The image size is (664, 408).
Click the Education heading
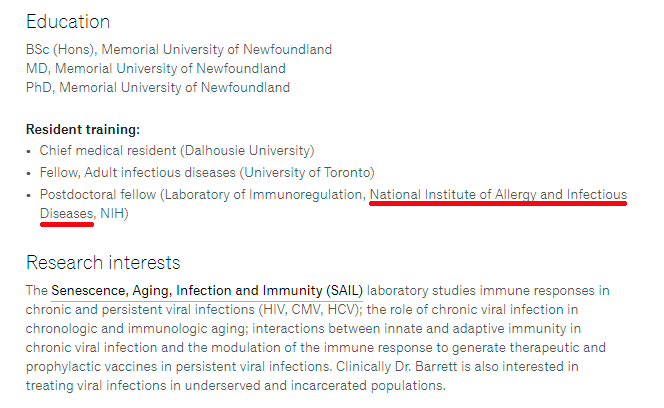(68, 22)
